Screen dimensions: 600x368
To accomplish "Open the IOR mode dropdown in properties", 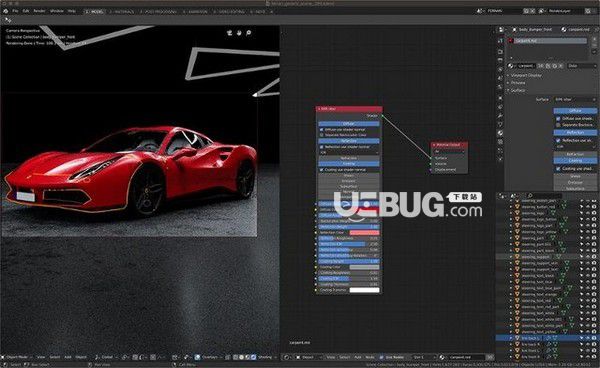I will [x=575, y=147].
